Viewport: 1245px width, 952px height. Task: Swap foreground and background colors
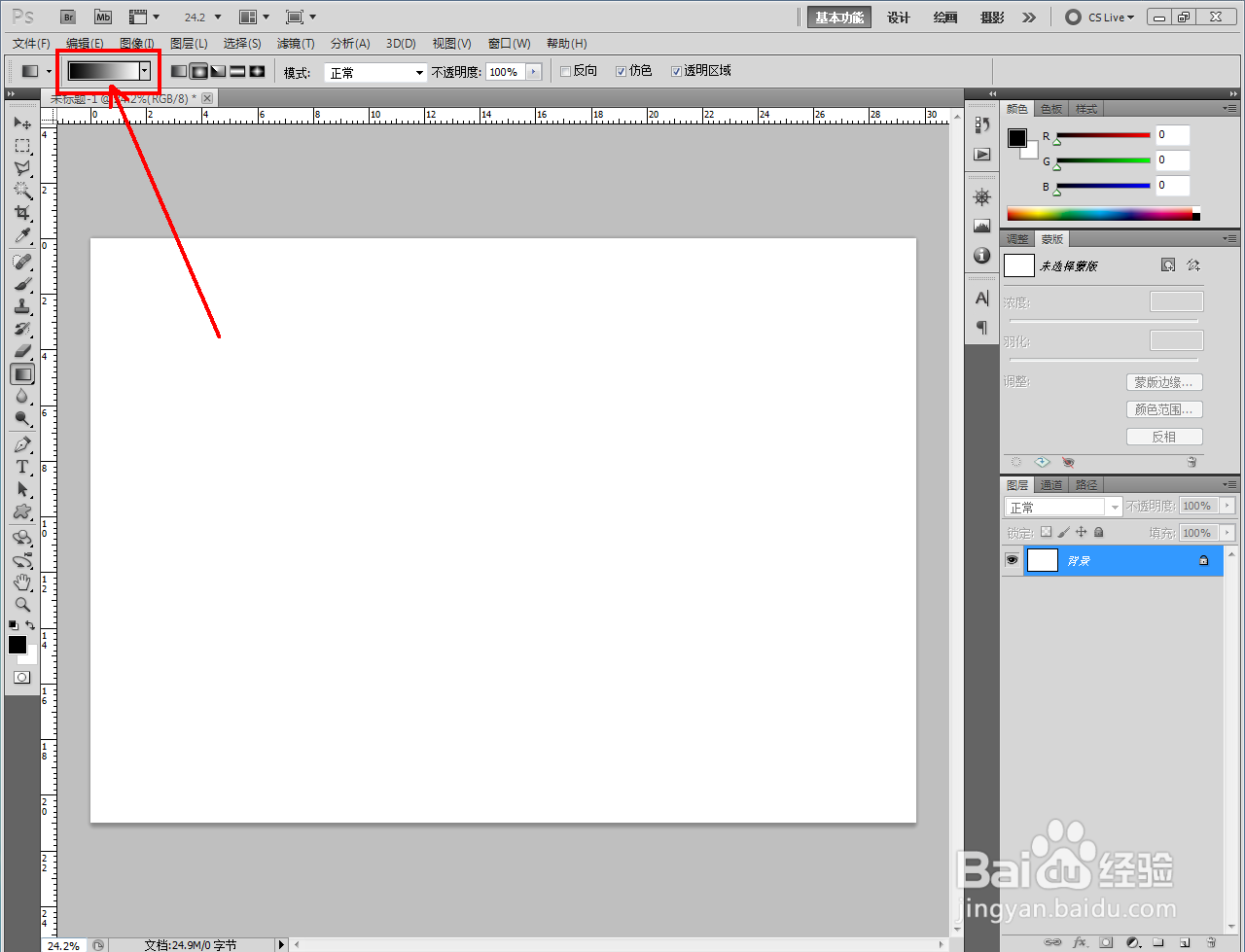coord(31,625)
